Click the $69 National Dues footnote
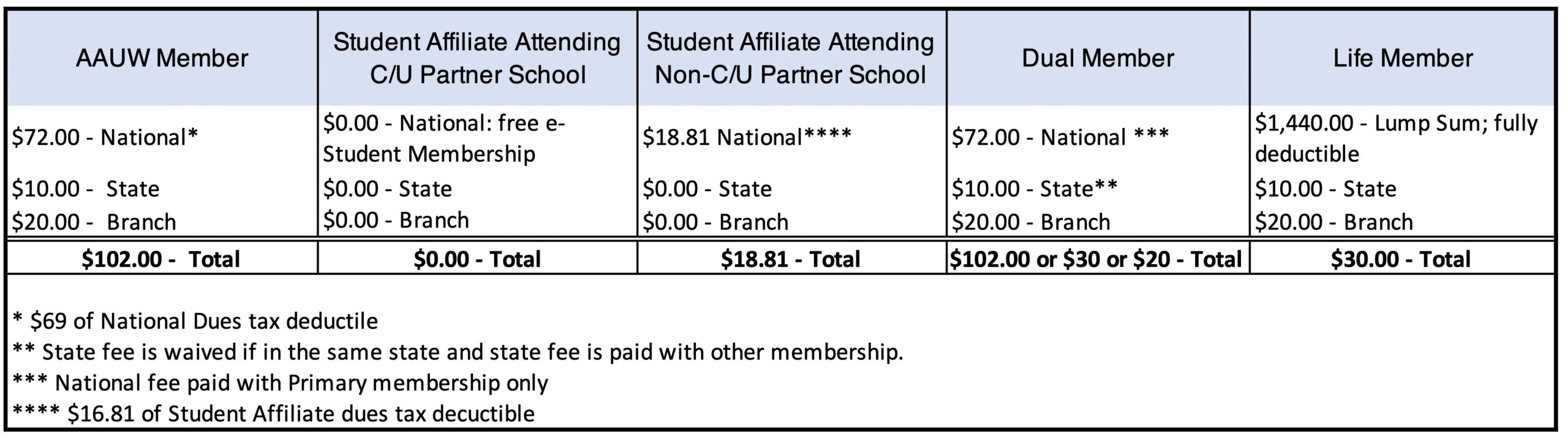 (195, 321)
